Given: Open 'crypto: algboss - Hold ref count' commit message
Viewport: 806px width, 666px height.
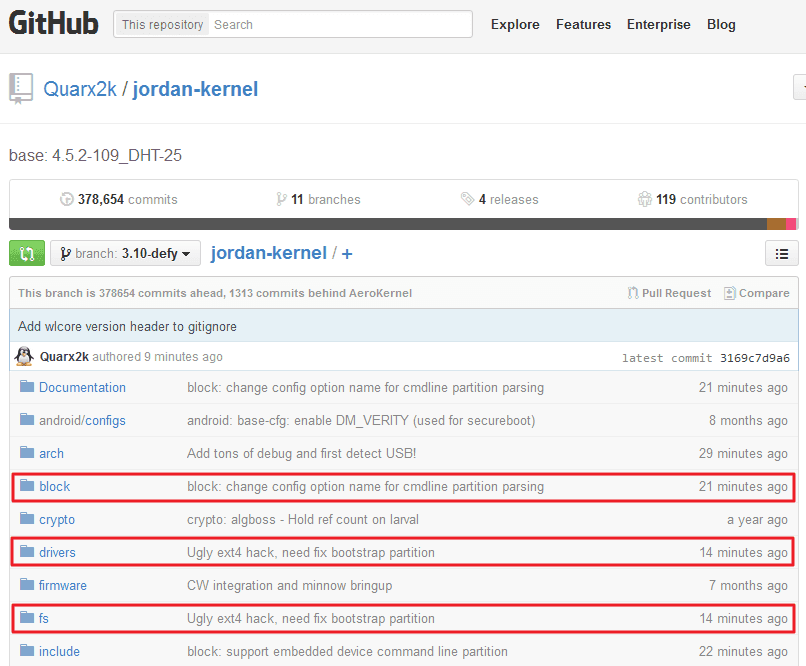Looking at the screenshot, I should coord(303,520).
